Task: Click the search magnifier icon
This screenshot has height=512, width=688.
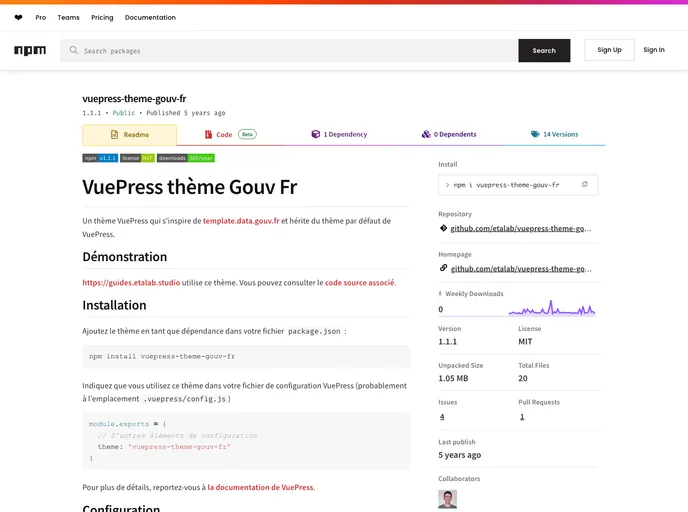Action: (x=74, y=50)
